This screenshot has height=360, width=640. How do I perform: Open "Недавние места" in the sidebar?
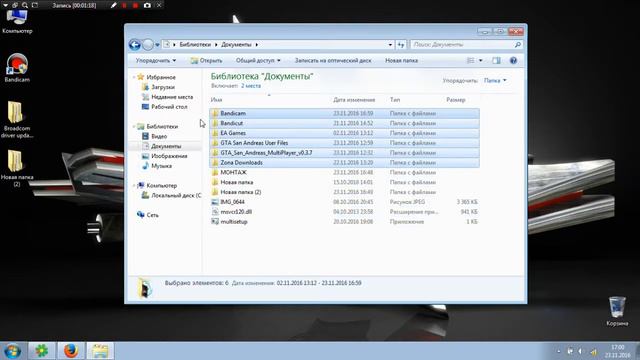172,97
